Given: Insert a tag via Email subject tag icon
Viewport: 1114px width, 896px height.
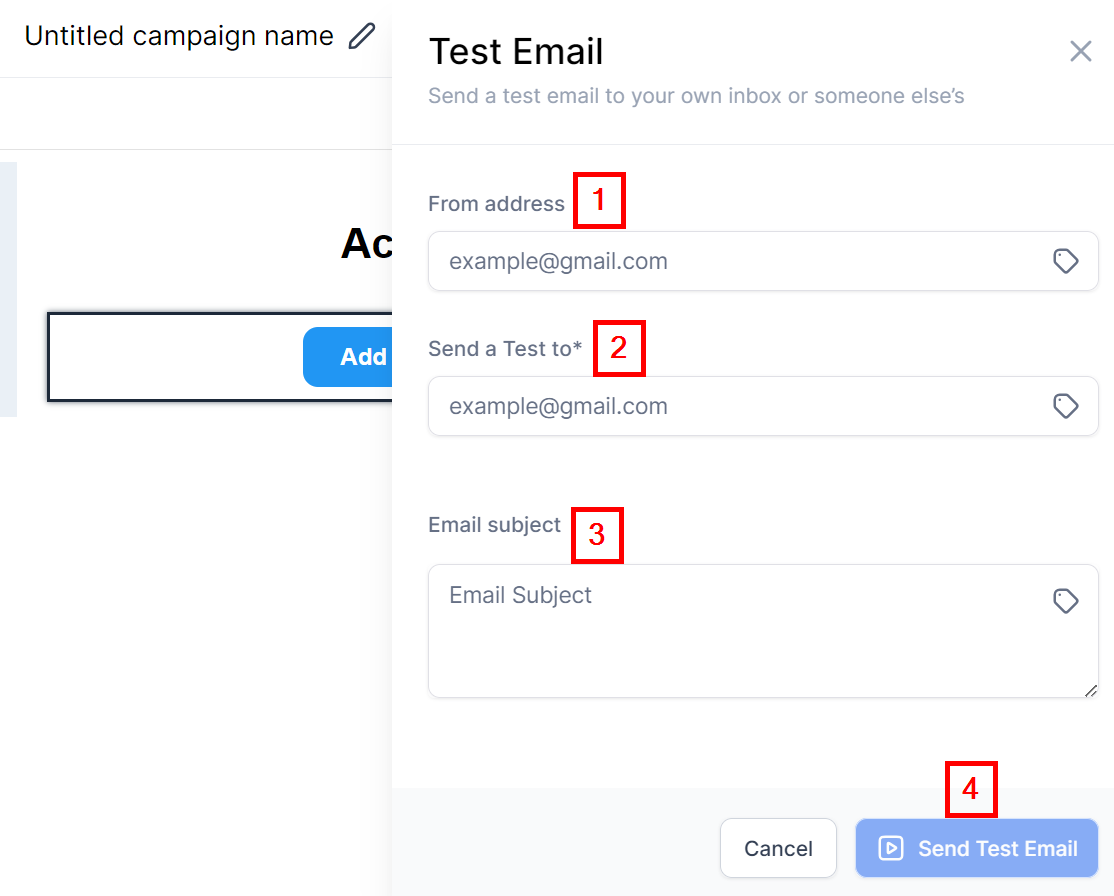Looking at the screenshot, I should (1065, 600).
